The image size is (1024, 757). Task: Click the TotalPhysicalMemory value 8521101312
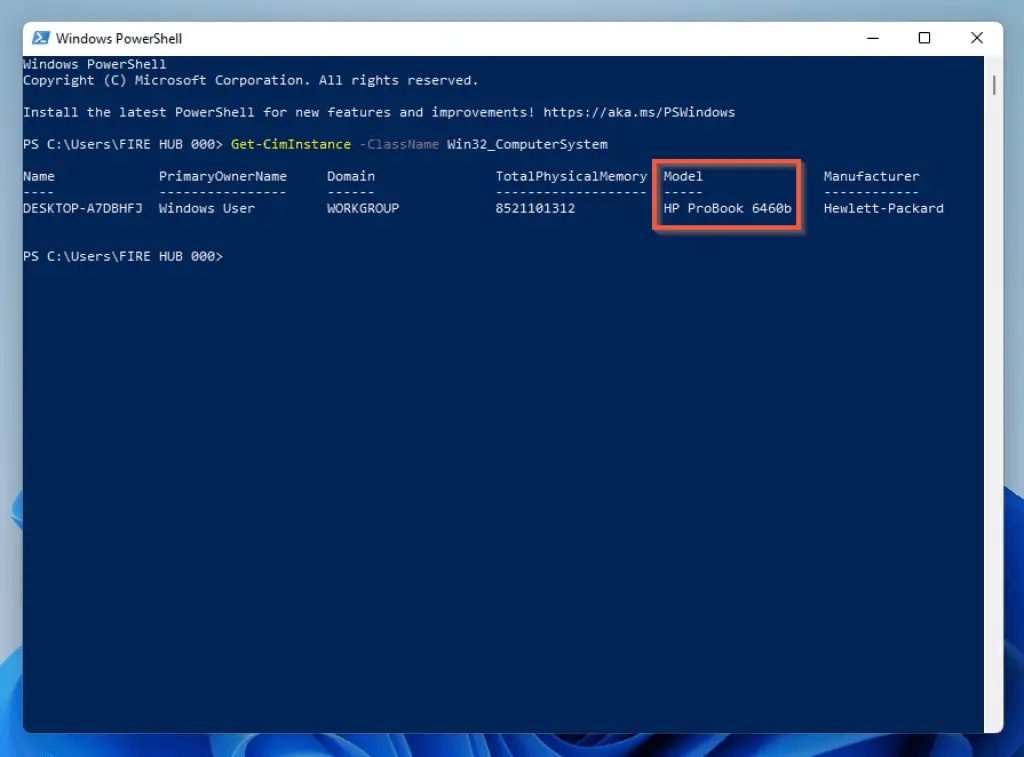(x=533, y=208)
